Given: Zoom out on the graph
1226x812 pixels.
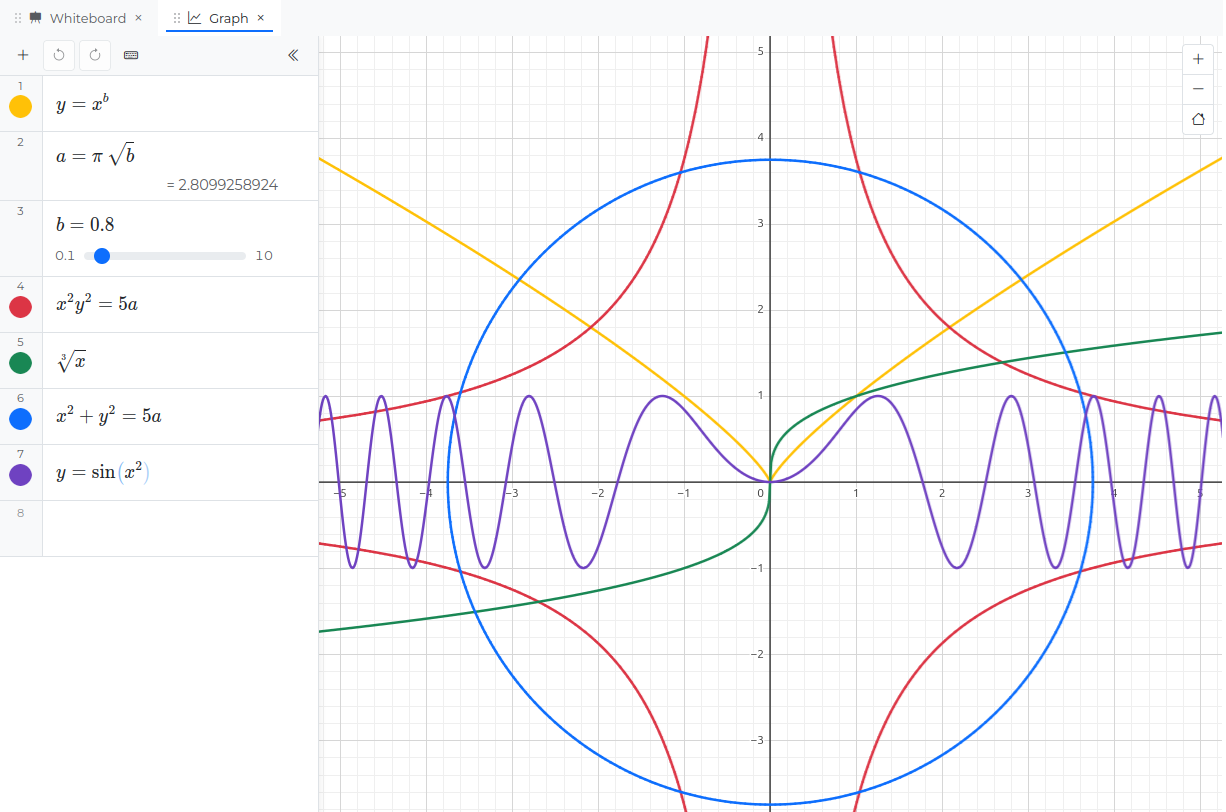Looking at the screenshot, I should [1198, 89].
